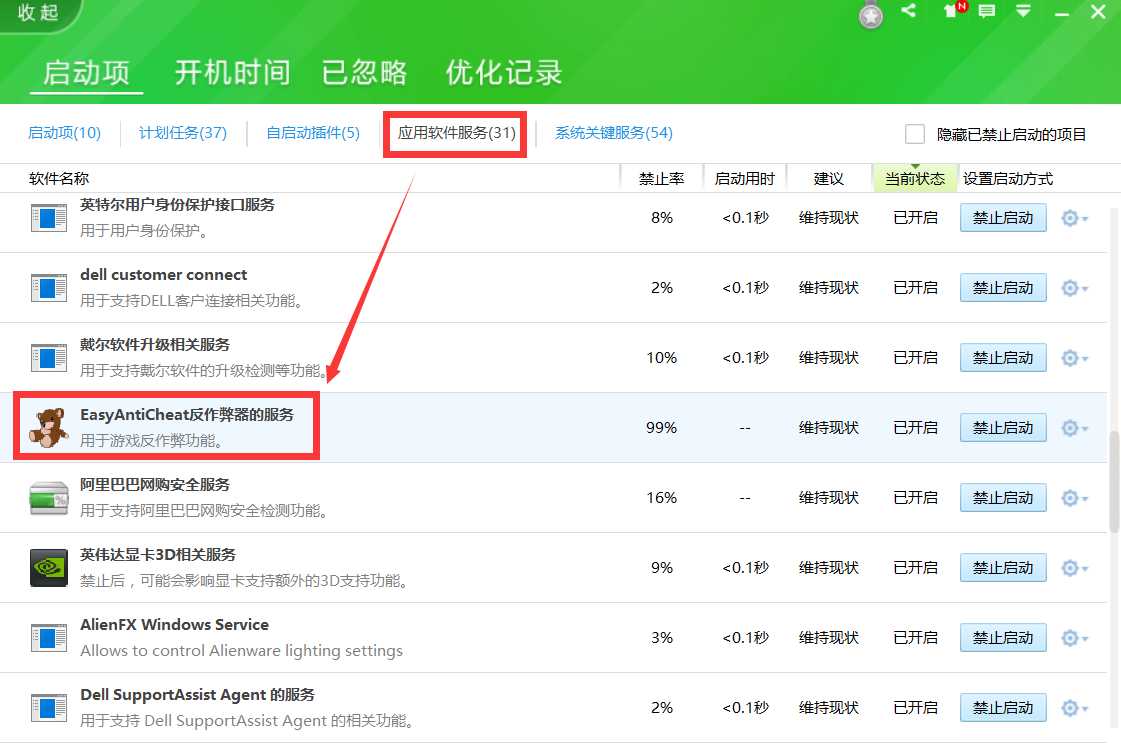Open gear settings dropdown for EasyAntiCheat row

[1074, 428]
